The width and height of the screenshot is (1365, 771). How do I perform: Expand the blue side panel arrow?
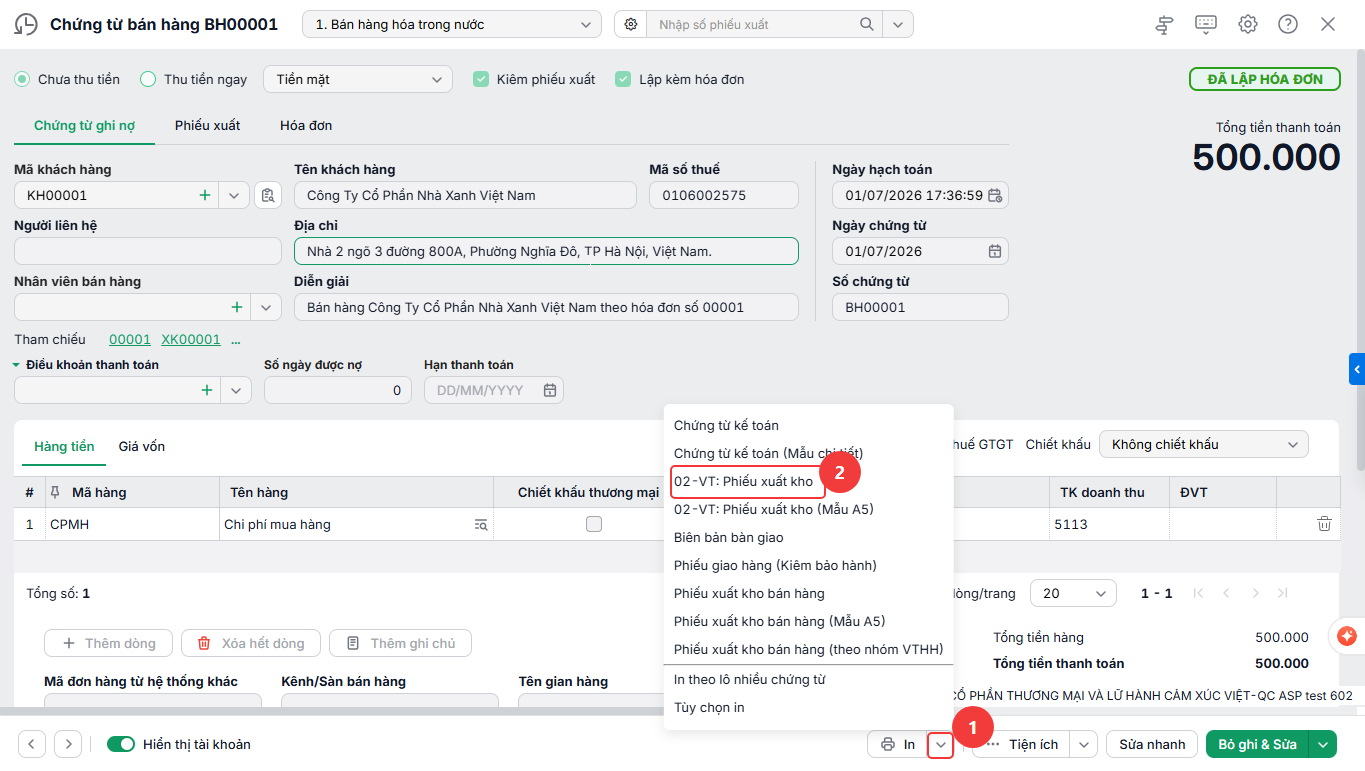(1357, 369)
